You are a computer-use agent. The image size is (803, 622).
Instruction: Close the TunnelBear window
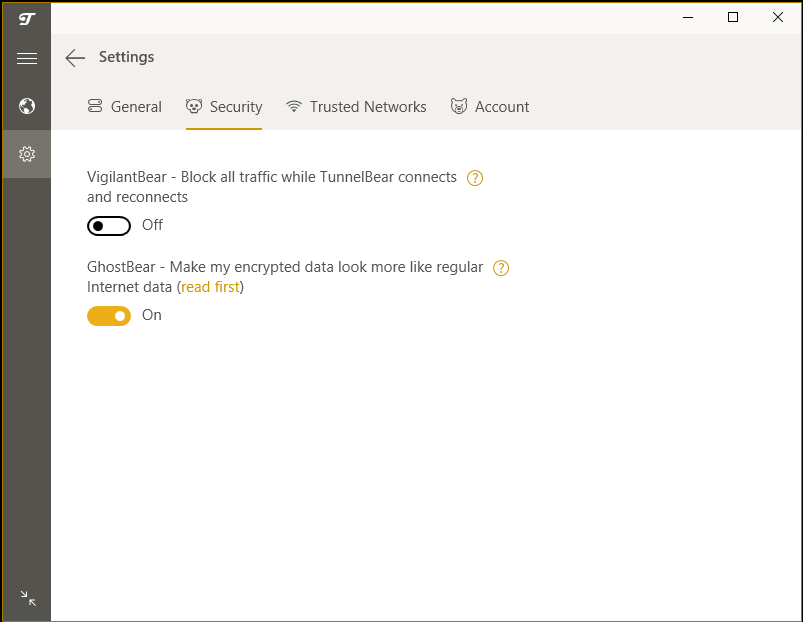click(x=777, y=17)
